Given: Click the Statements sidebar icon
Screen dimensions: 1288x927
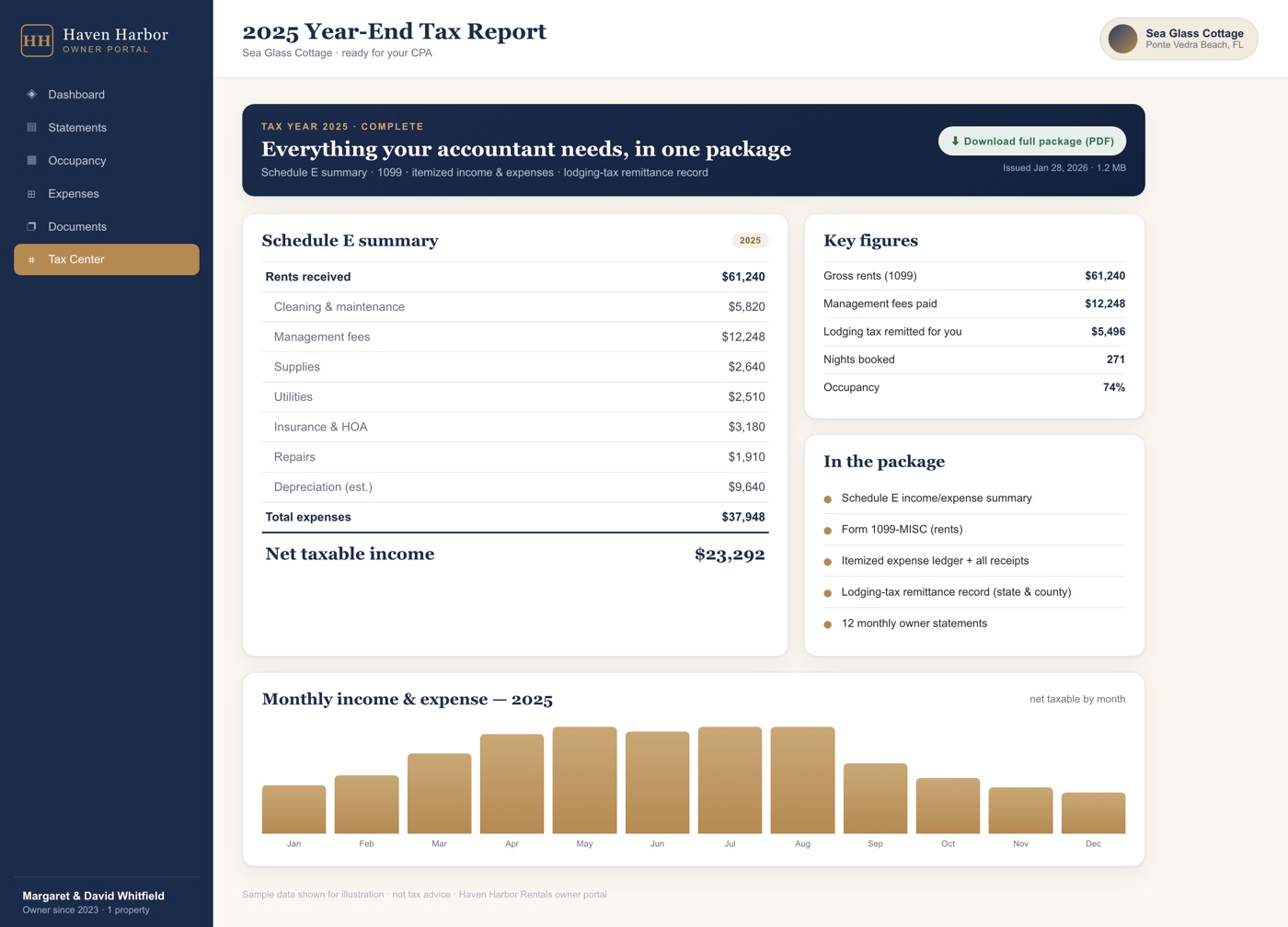Looking at the screenshot, I should coord(31,127).
